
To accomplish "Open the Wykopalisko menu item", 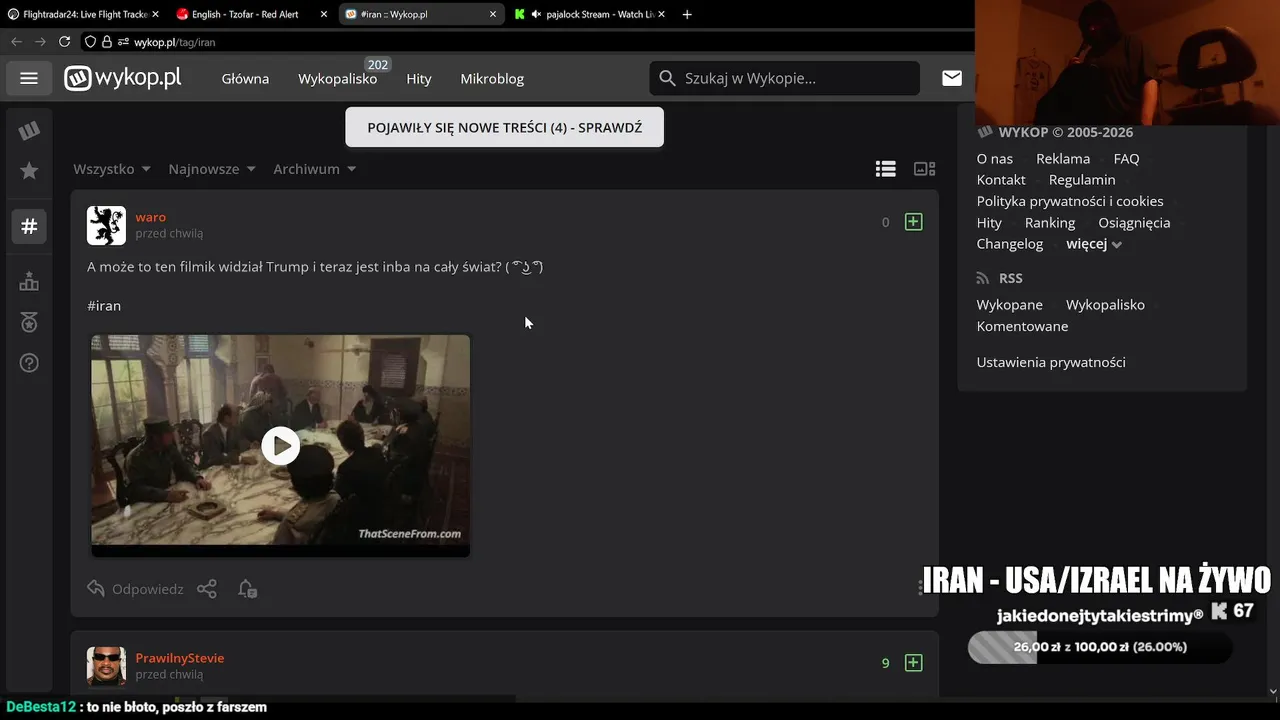I will click(337, 78).
